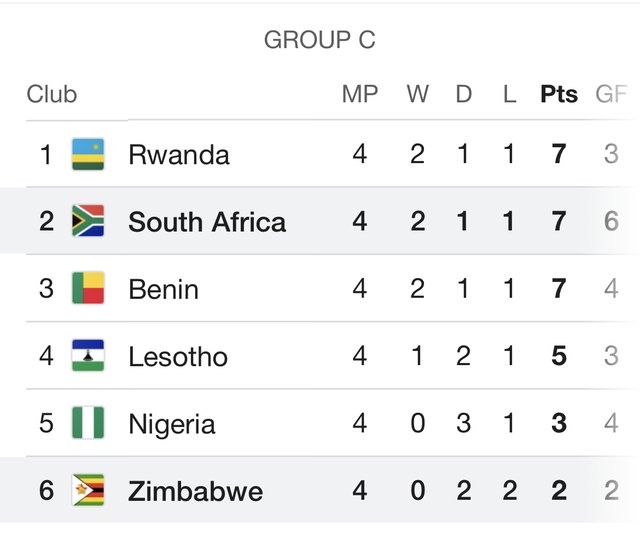Click the Nigeria flag icon

pyautogui.click(x=88, y=422)
